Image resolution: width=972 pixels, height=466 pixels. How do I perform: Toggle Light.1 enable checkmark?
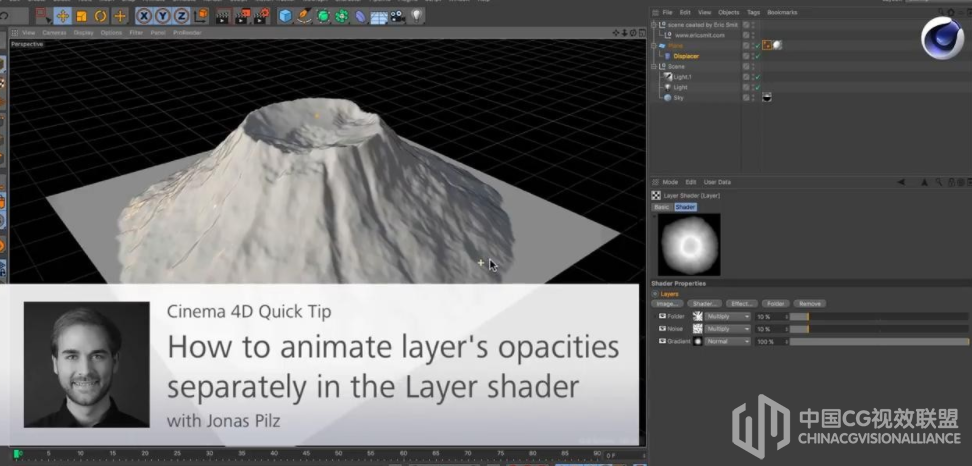coord(758,77)
